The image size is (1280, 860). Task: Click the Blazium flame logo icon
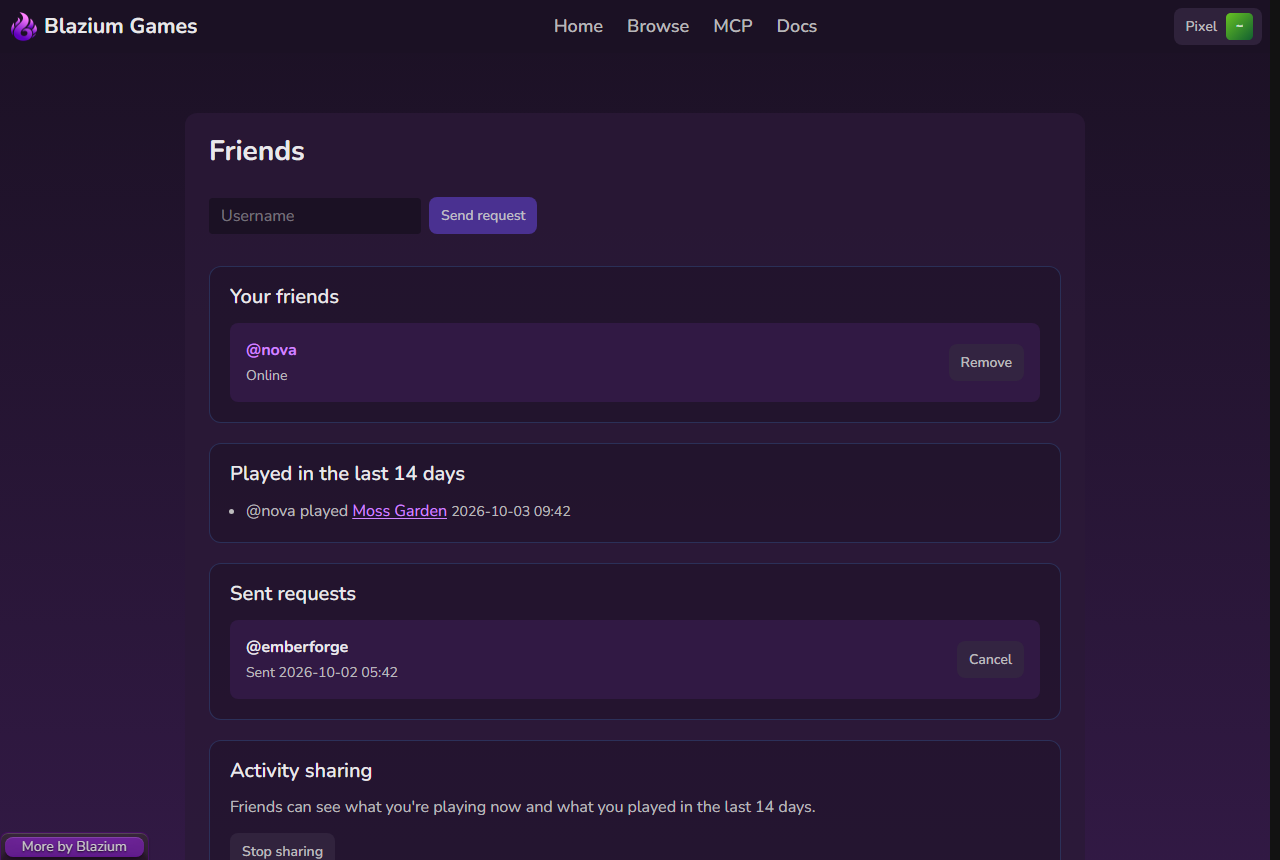tap(24, 26)
